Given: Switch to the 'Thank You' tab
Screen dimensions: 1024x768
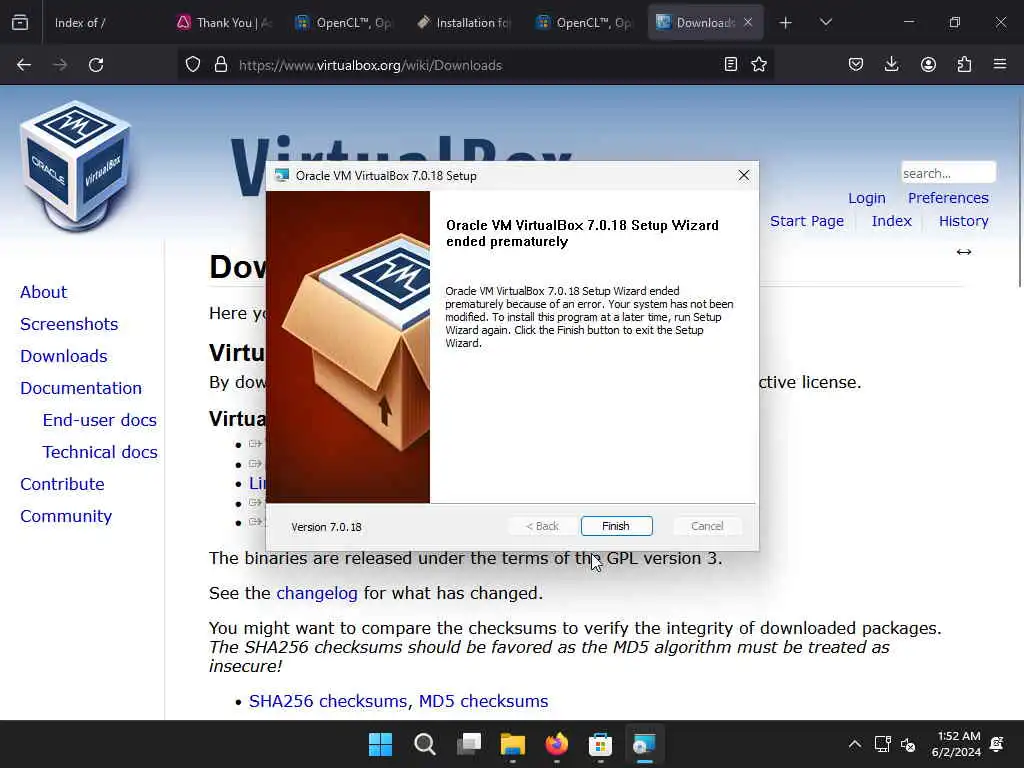Looking at the screenshot, I should tap(225, 23).
